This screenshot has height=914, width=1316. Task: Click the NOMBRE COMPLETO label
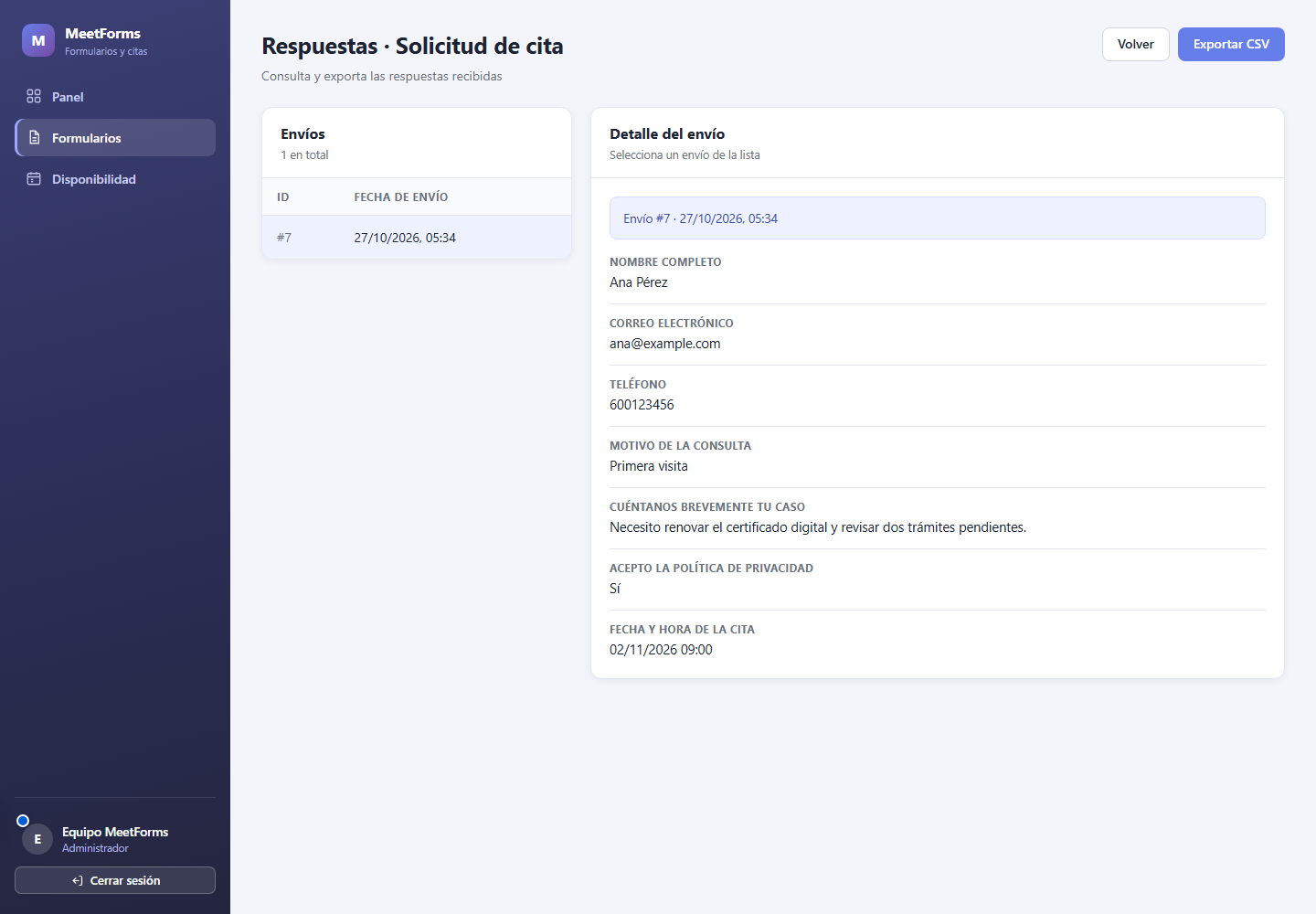click(x=665, y=262)
